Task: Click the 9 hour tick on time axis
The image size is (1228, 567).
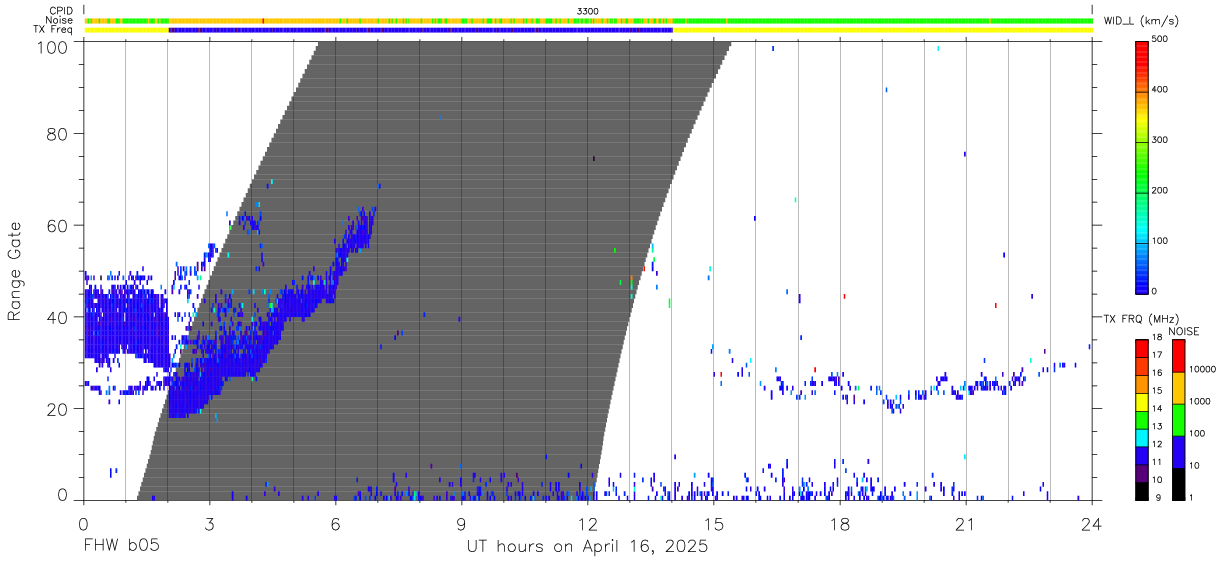Action: point(461,523)
